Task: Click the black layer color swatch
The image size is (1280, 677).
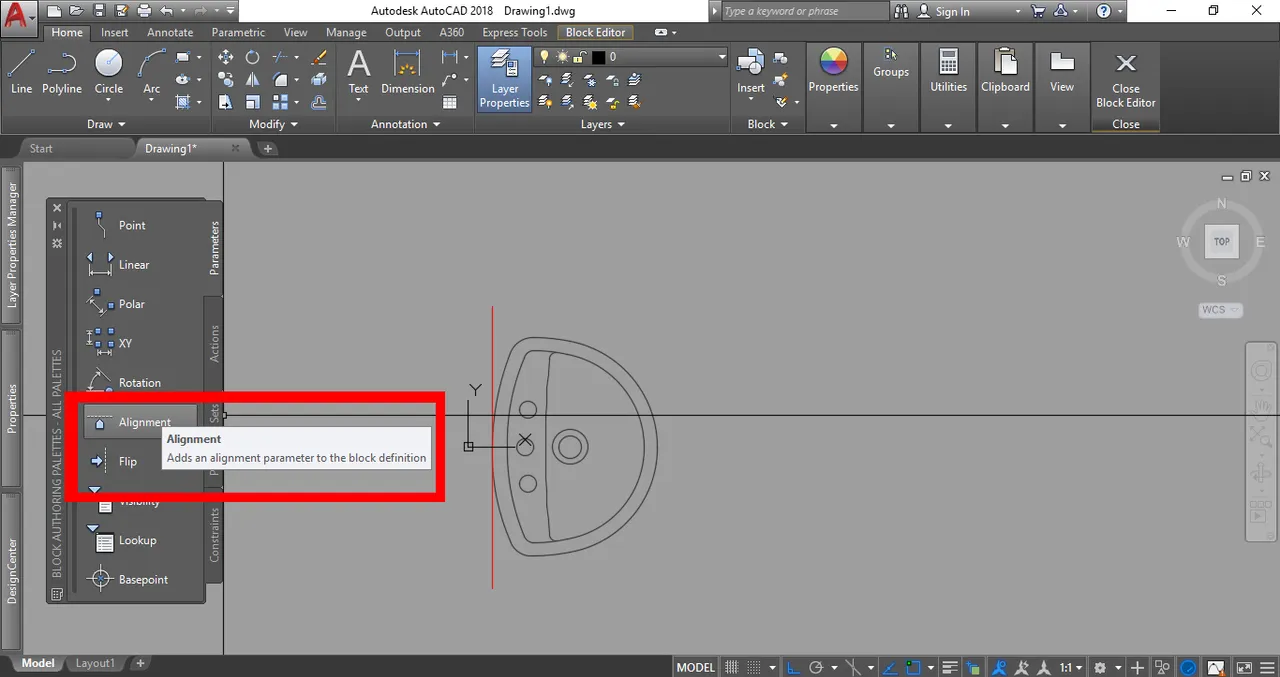Action: click(598, 57)
